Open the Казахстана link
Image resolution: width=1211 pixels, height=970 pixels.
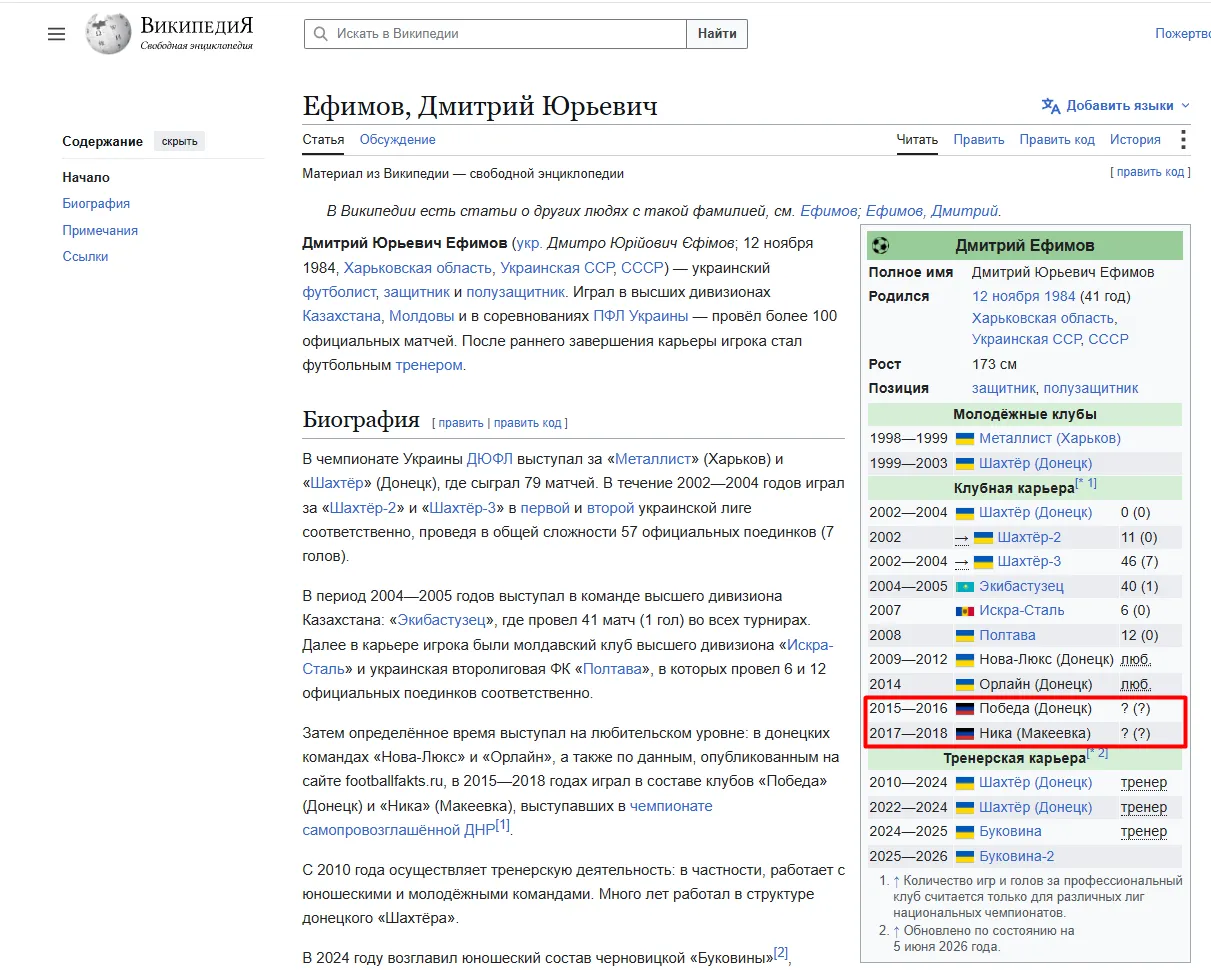click(x=342, y=316)
